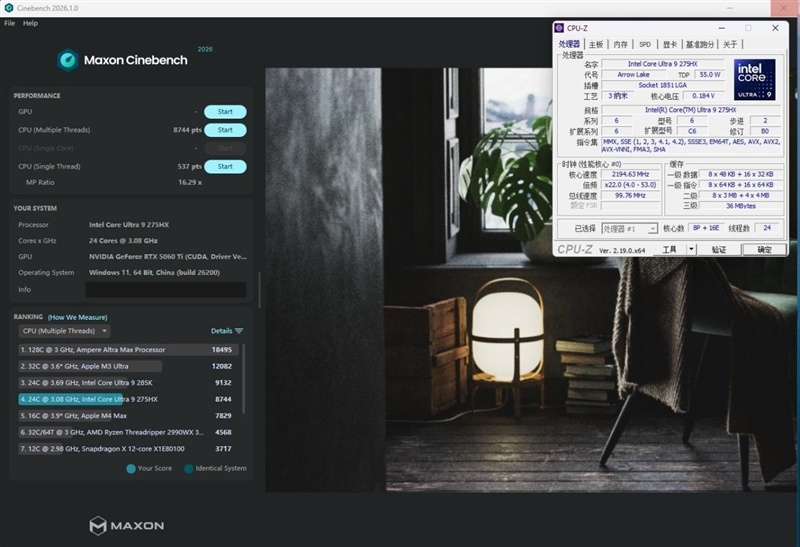
Task: Open the How We Measure link
Action: click(x=78, y=317)
